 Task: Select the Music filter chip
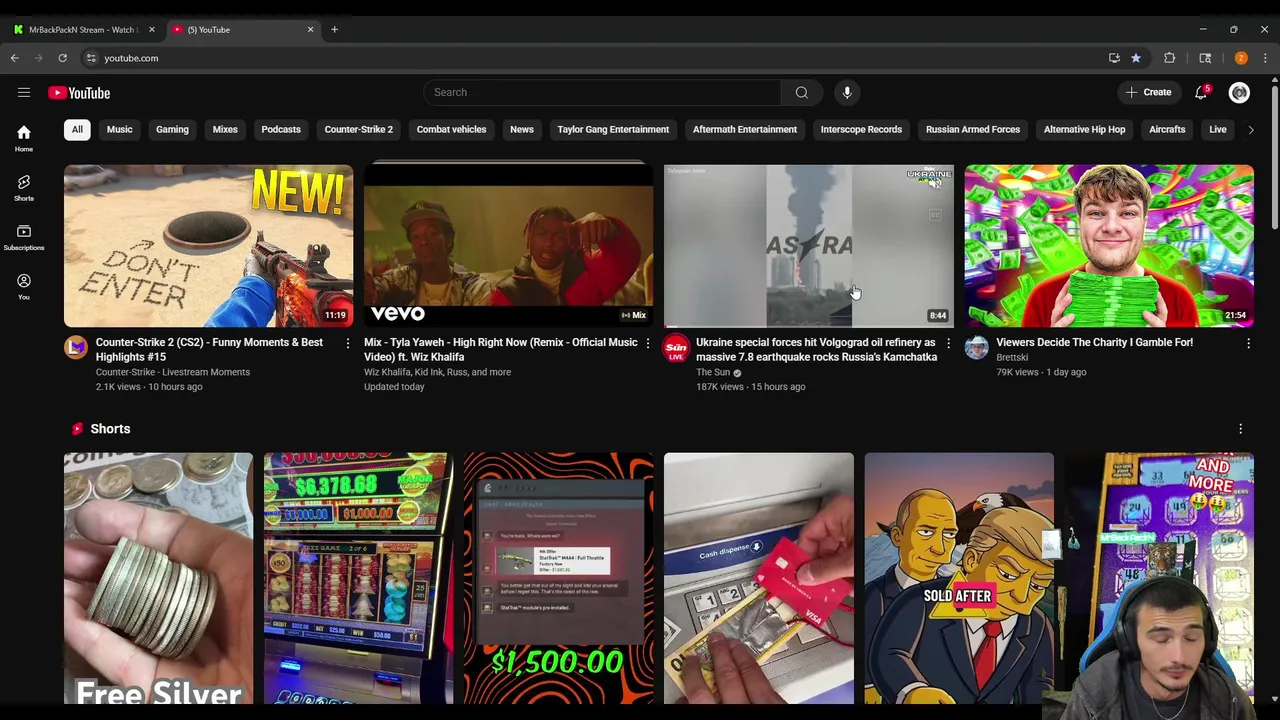119,129
